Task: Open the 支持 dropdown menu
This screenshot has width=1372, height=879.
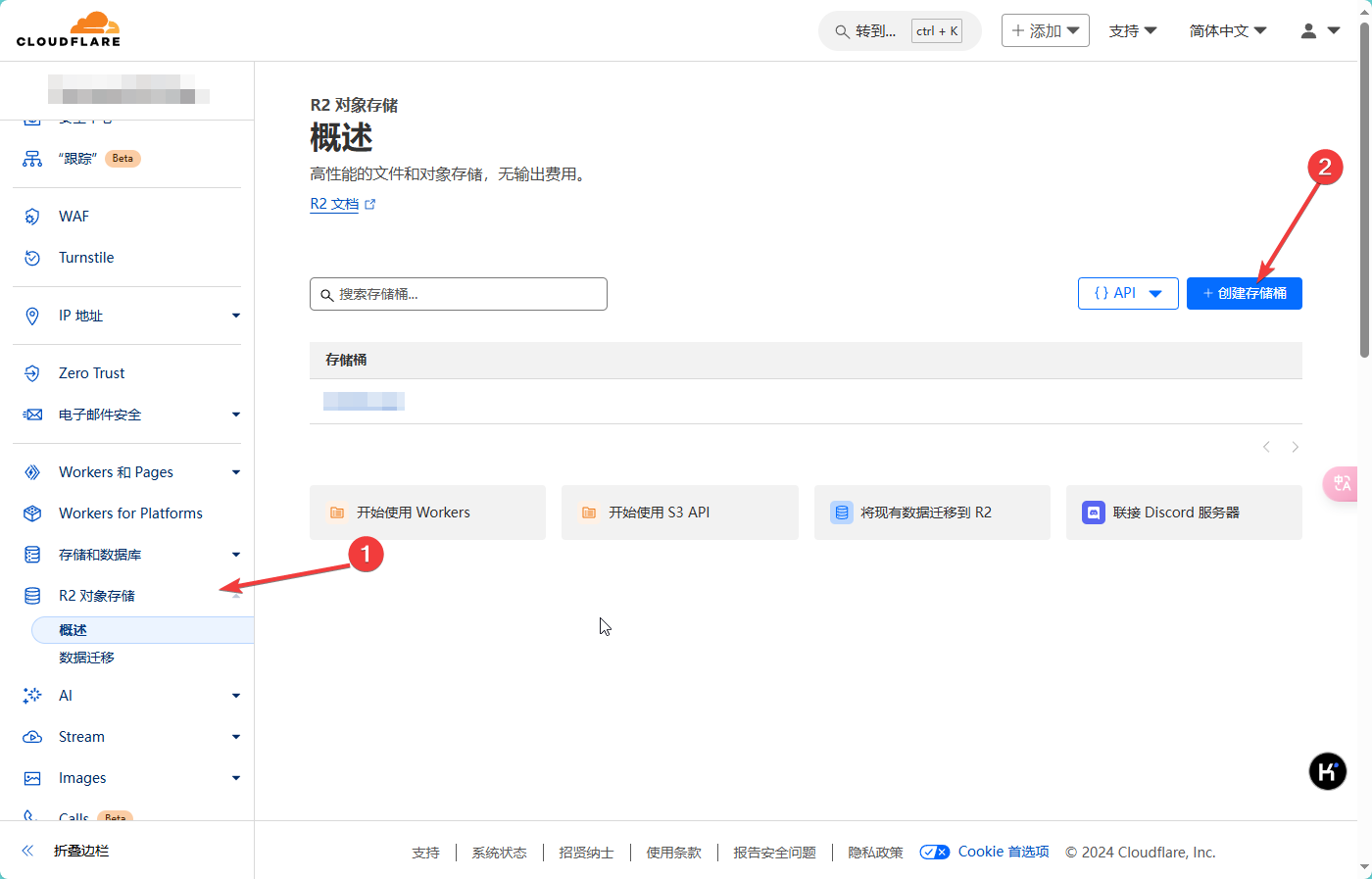Action: pos(1133,31)
